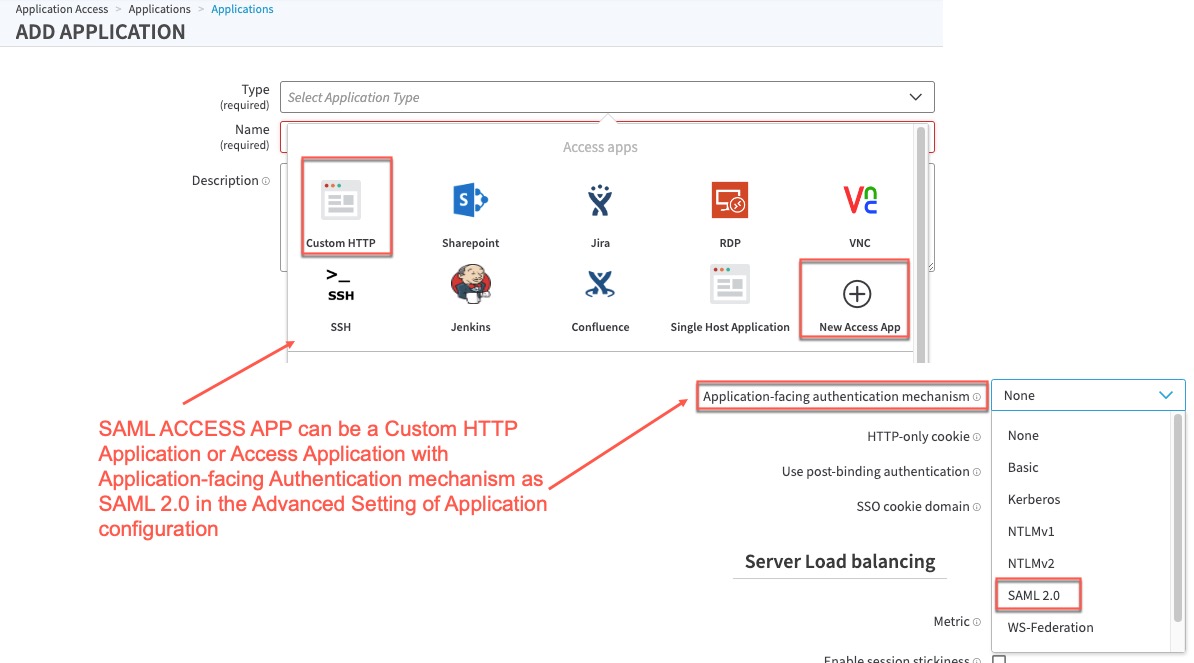
Task: Choose the Confluence app icon
Action: coord(600,286)
